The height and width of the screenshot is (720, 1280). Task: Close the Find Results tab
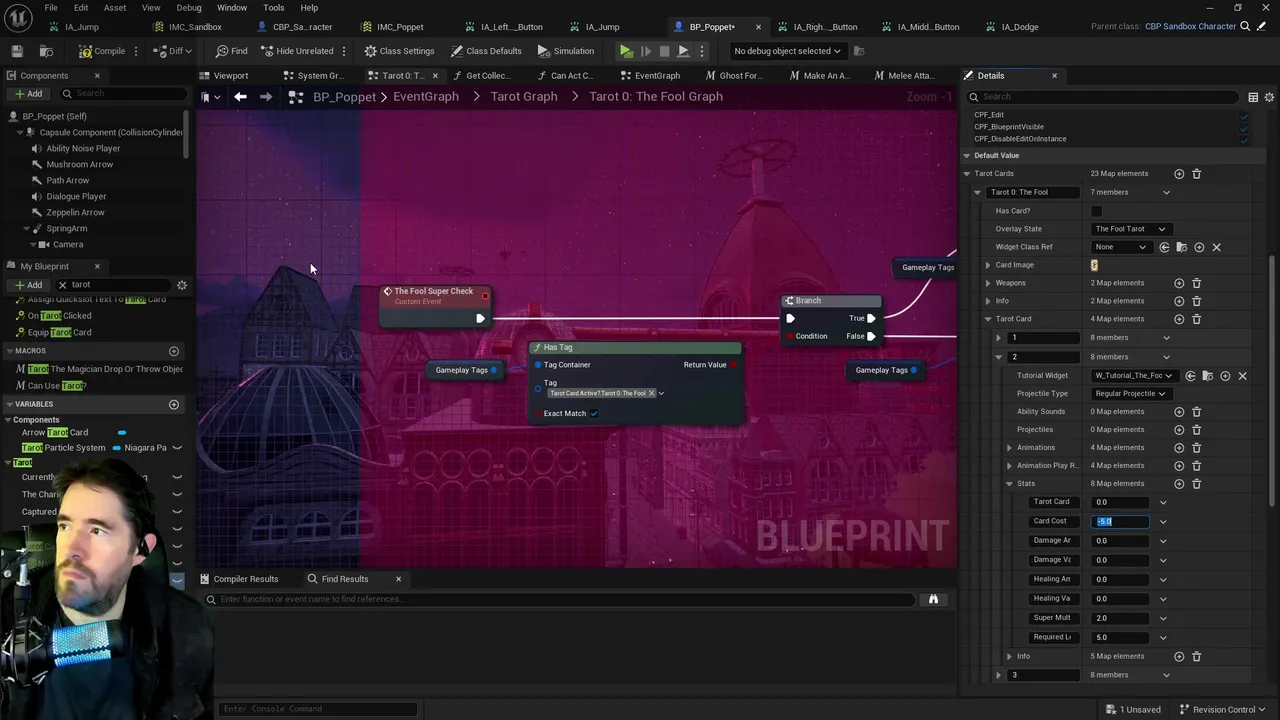tap(398, 579)
